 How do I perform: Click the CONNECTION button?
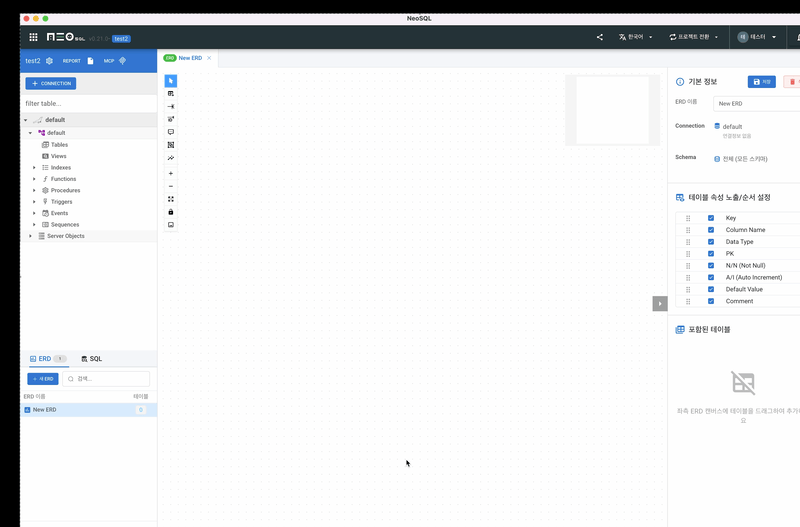[50, 84]
